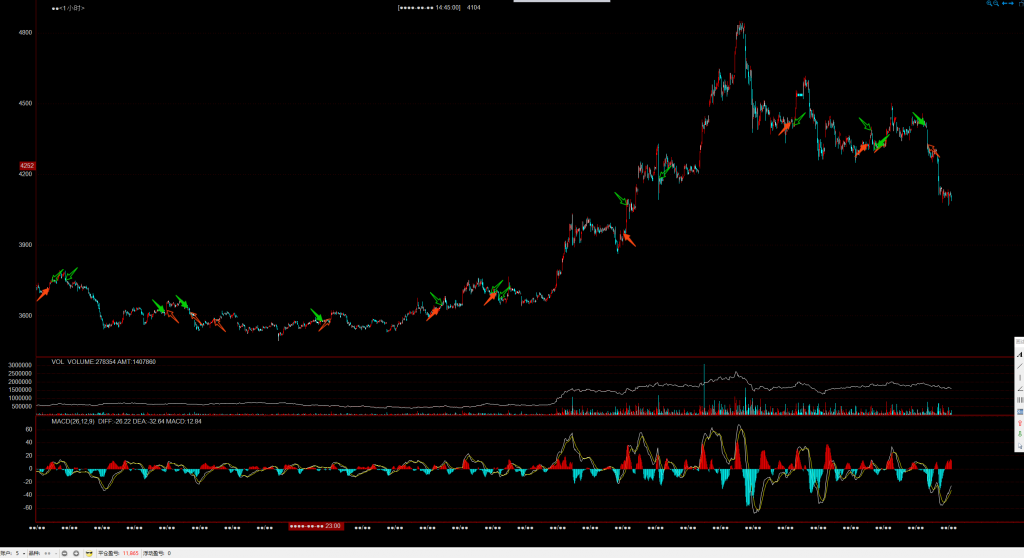Place a red up arrow marker
Viewport: 1024px width, 558px height.
(x=1019, y=422)
